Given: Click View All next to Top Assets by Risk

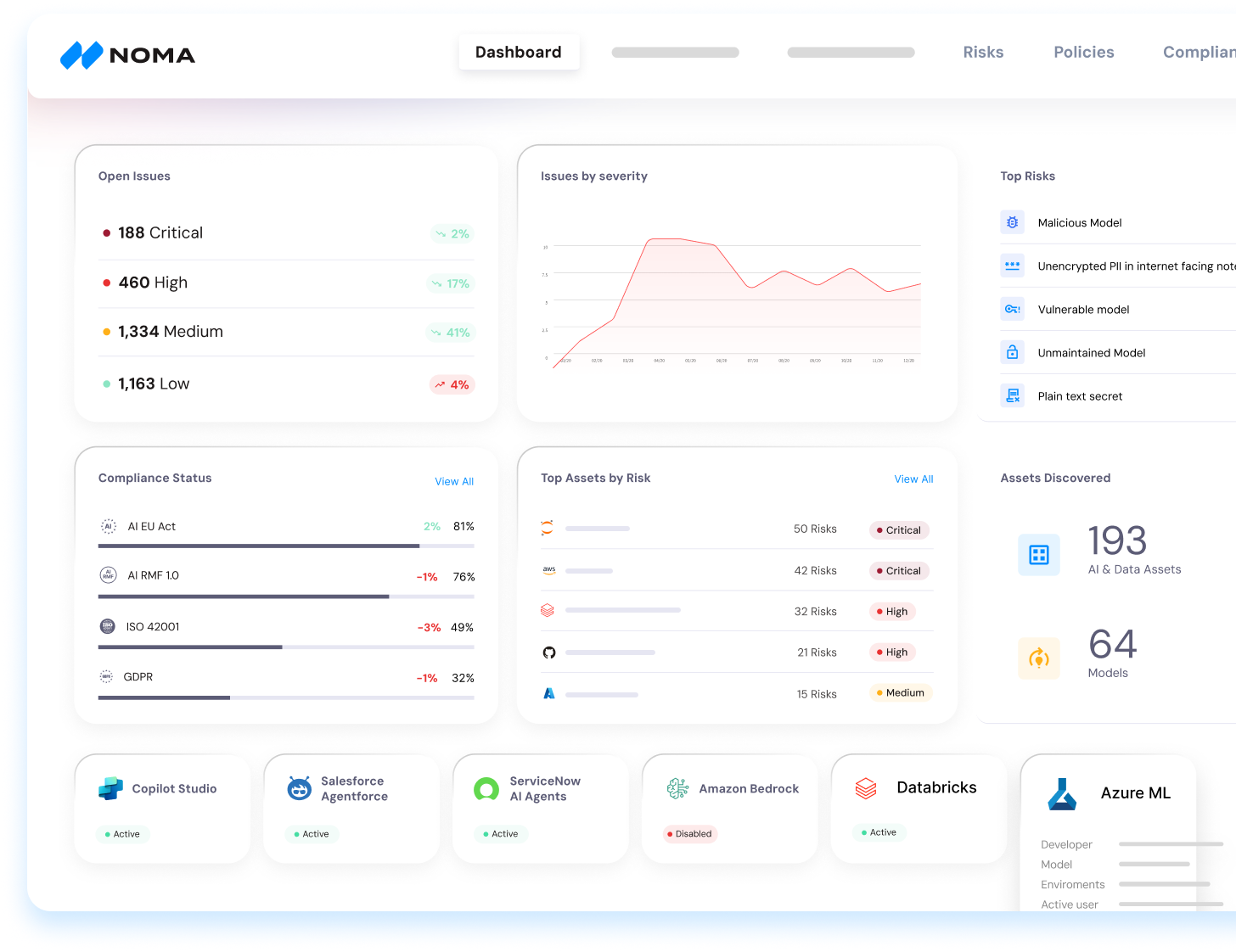Looking at the screenshot, I should pyautogui.click(x=913, y=479).
